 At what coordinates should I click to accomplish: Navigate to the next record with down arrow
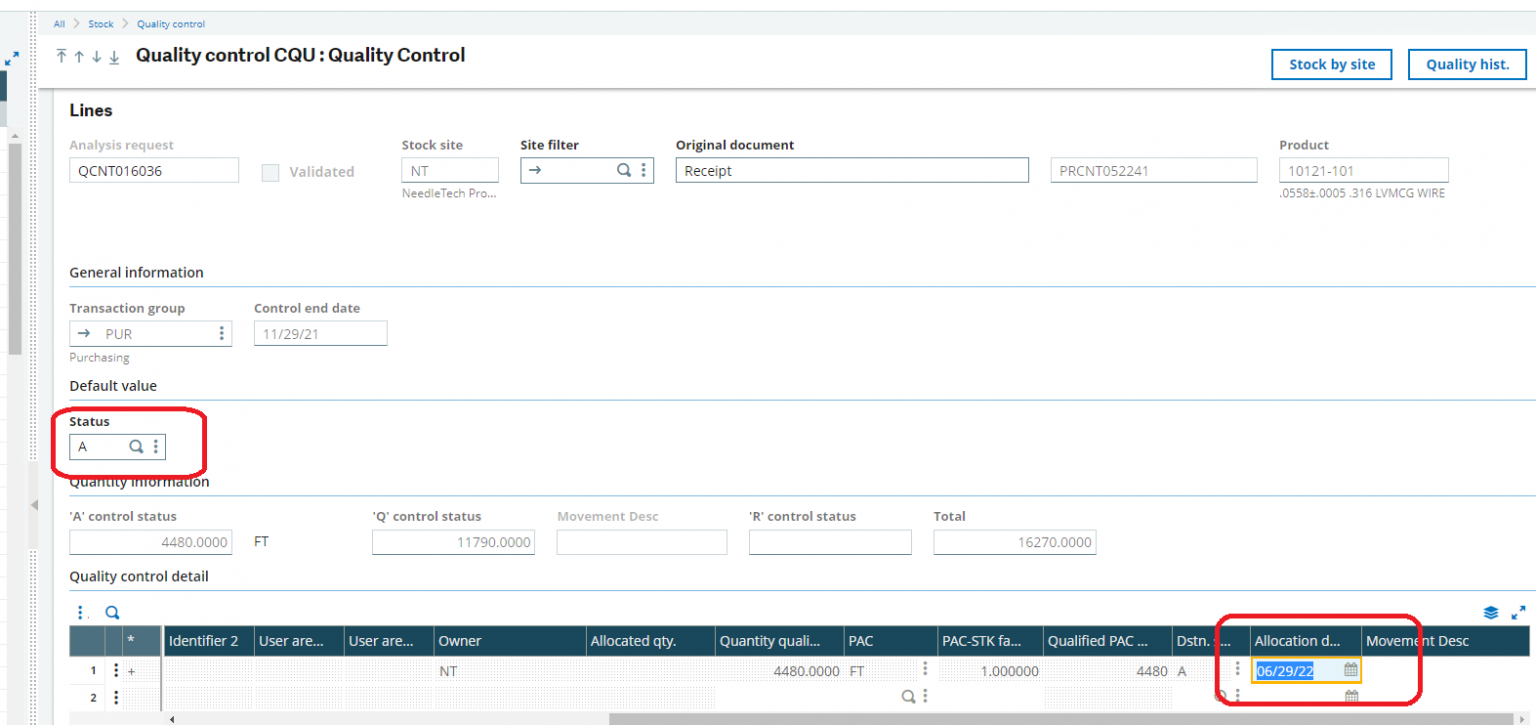coord(96,58)
